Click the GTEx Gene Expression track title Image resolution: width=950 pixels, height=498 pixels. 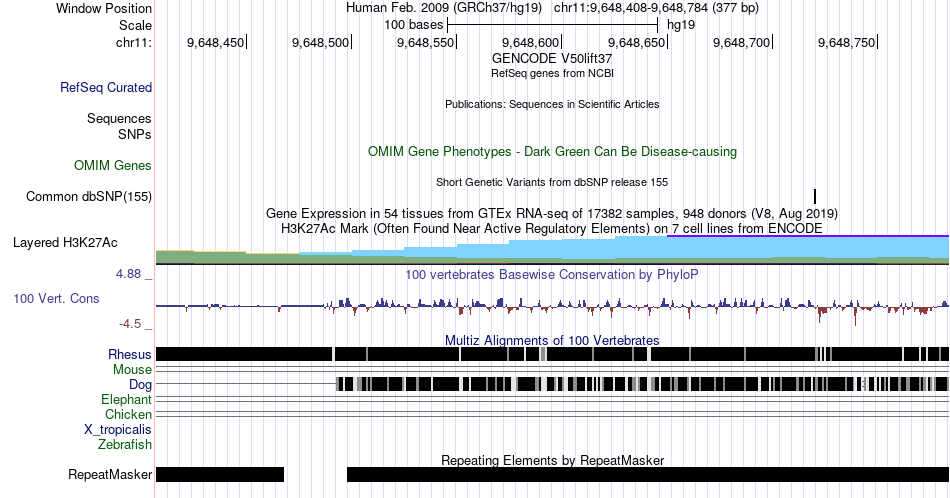552,213
